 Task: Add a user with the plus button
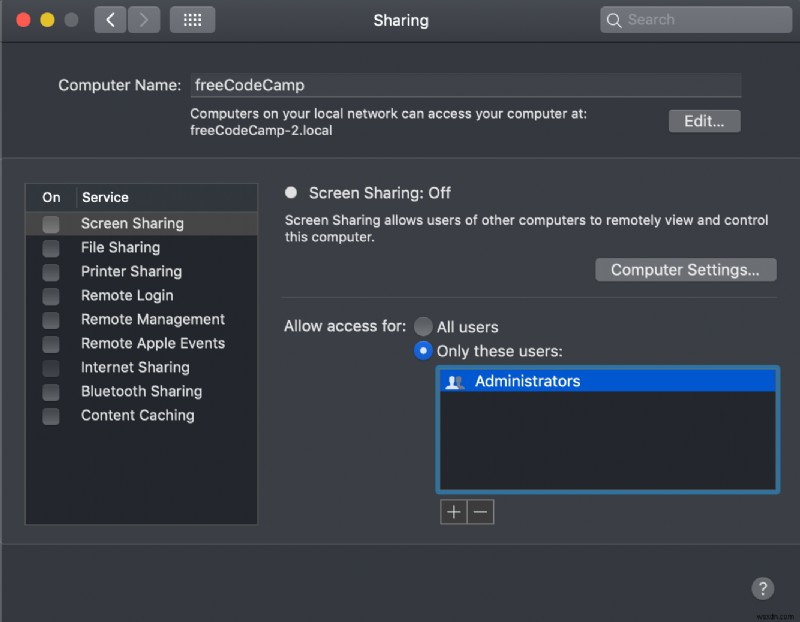point(453,511)
